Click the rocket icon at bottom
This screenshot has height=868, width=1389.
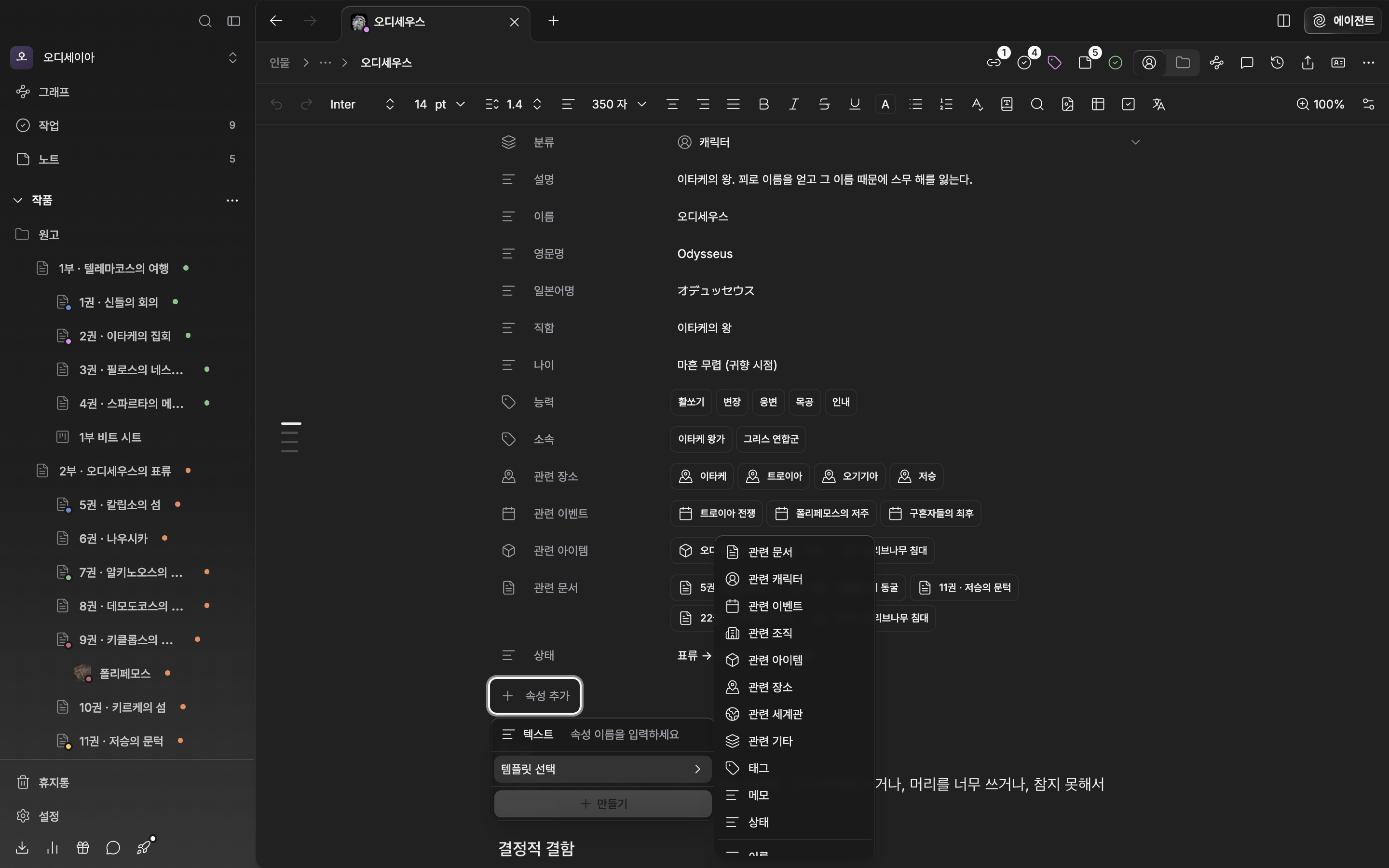(x=144, y=847)
